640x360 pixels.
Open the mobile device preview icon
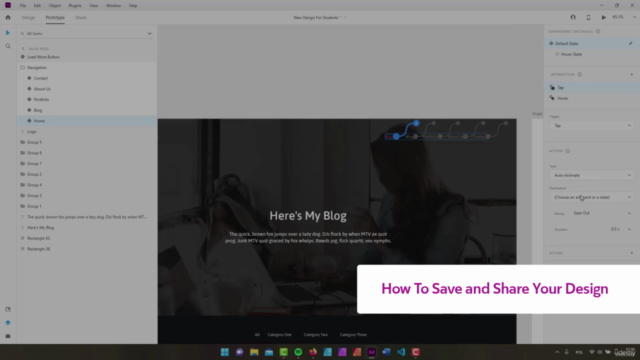588,18
